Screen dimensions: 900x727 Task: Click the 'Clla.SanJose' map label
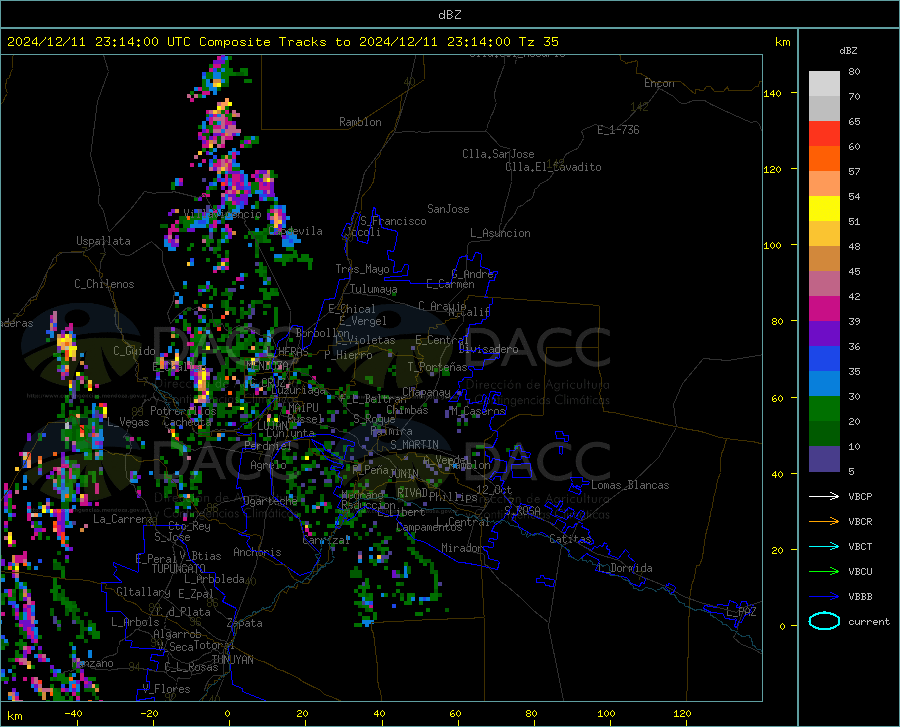[498, 154]
